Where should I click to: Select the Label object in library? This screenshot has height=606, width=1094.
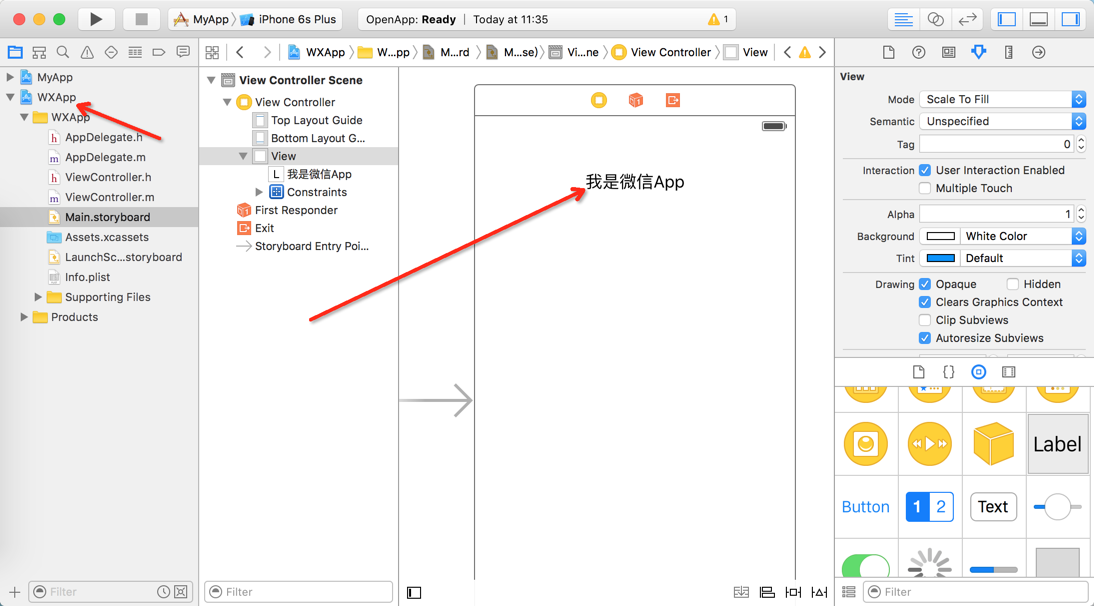1058,444
